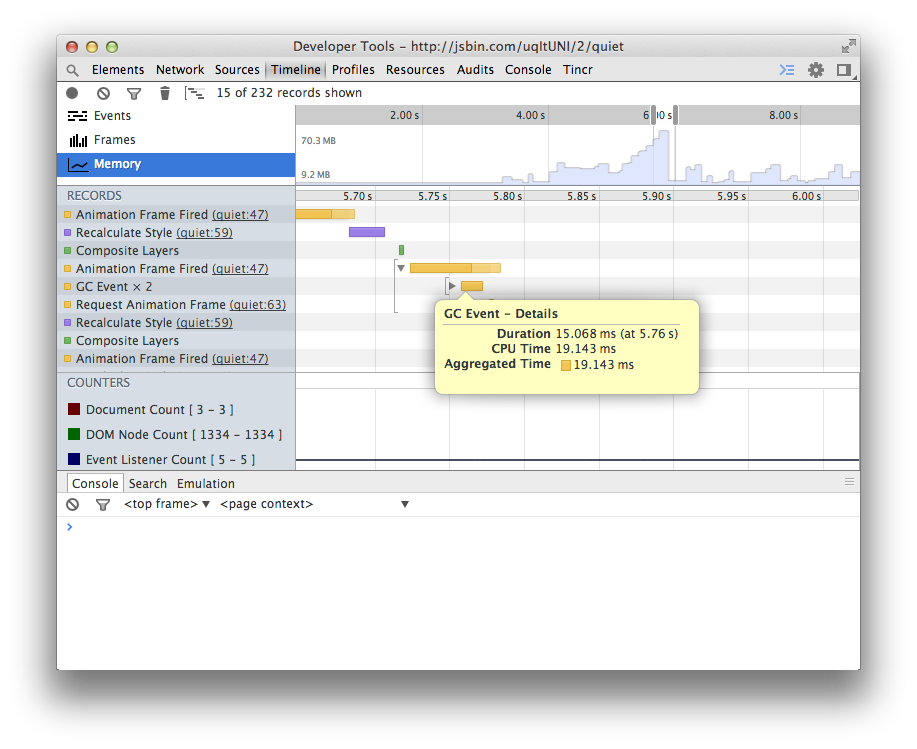Open the Tincr tab

[x=578, y=70]
